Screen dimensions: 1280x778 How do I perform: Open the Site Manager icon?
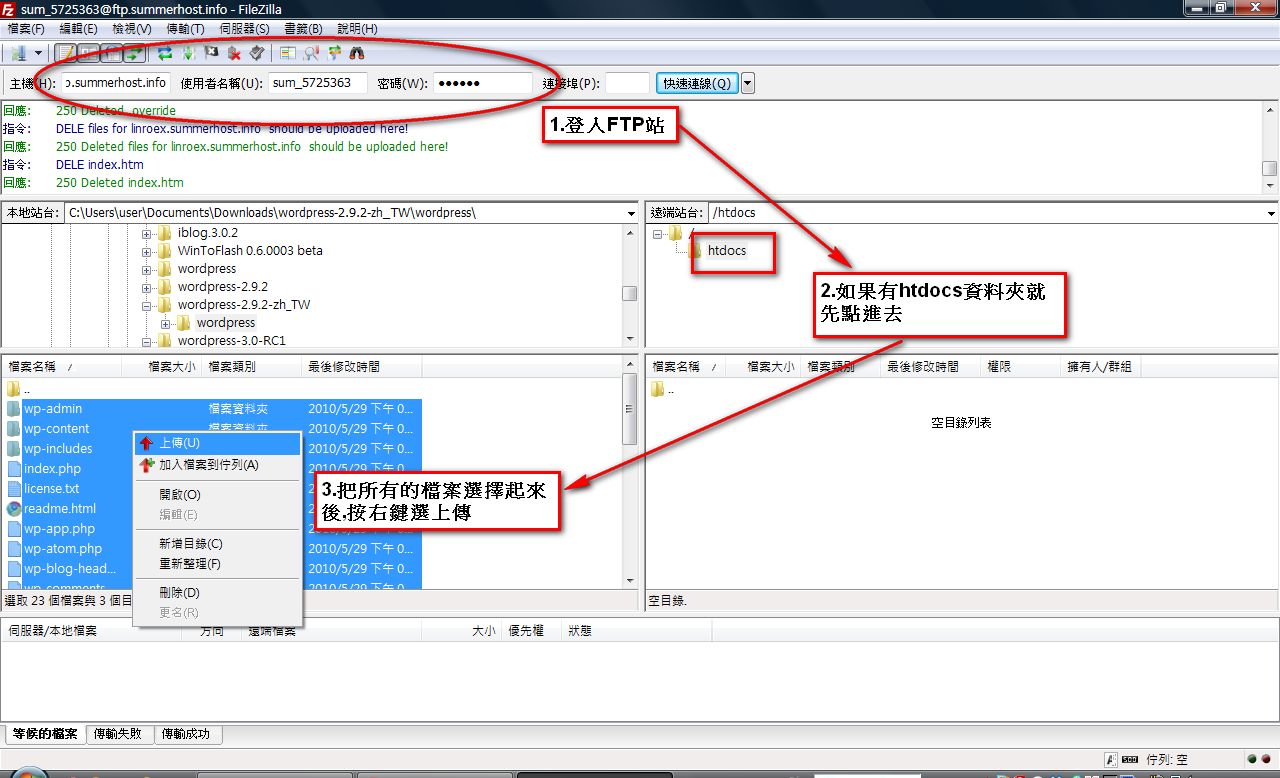click(18, 53)
